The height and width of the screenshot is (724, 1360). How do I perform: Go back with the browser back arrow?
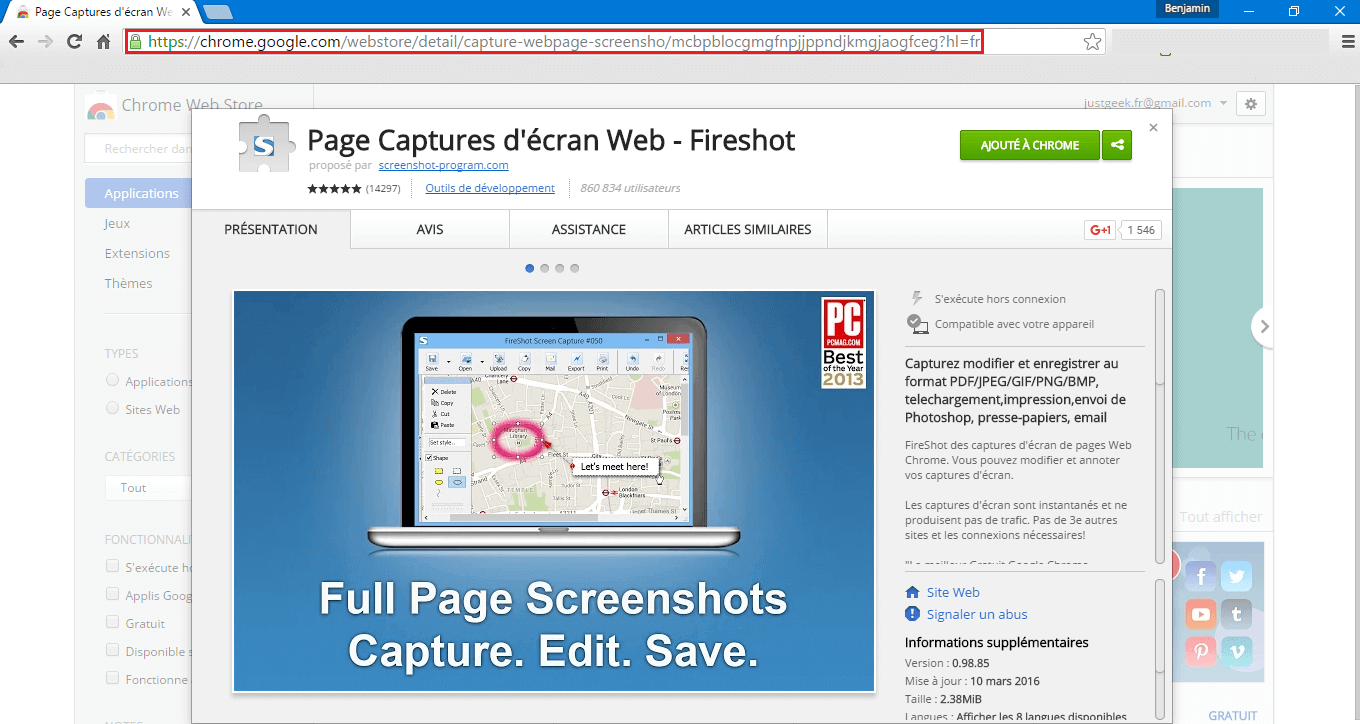click(16, 41)
